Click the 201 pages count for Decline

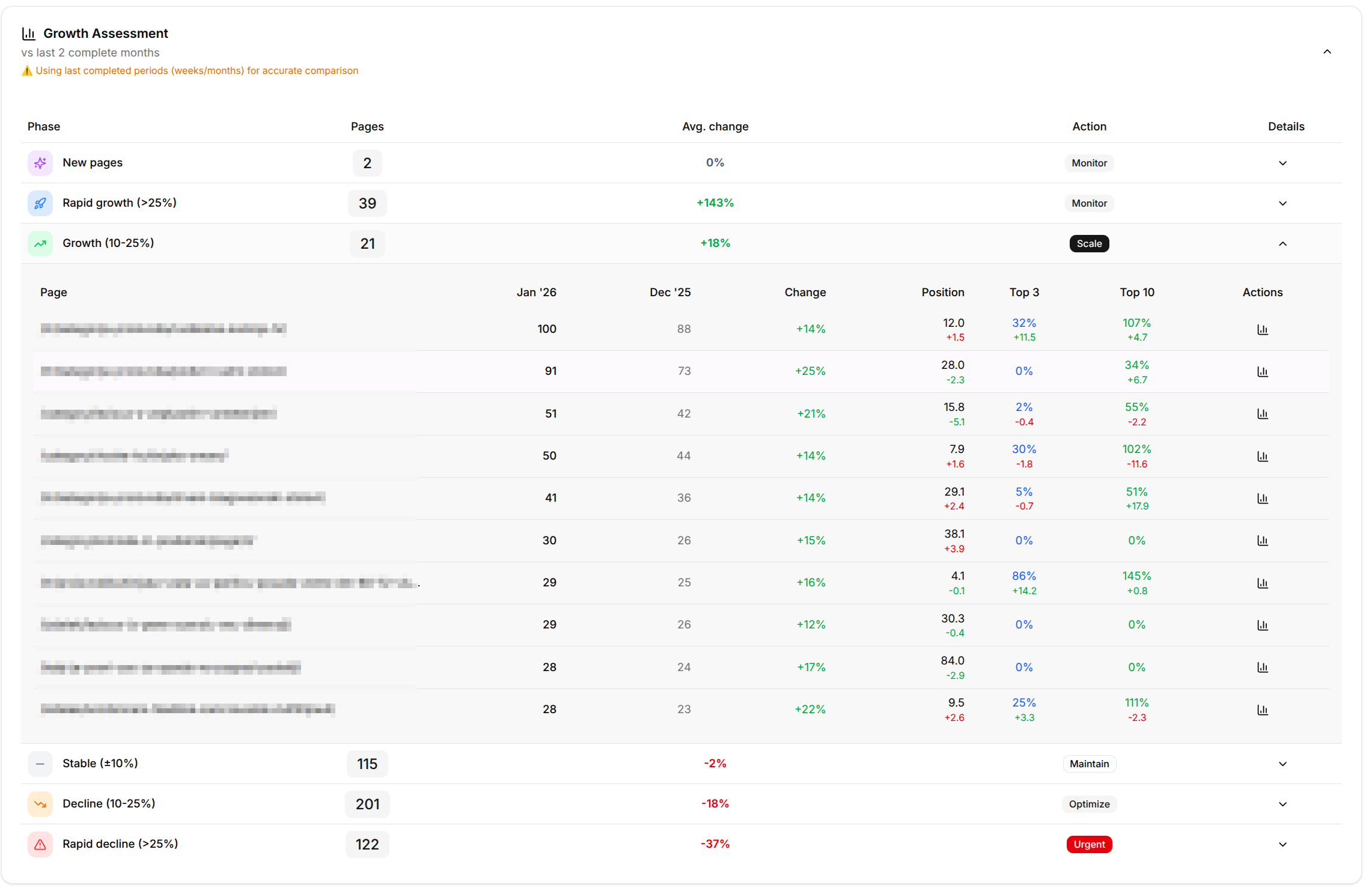[367, 804]
